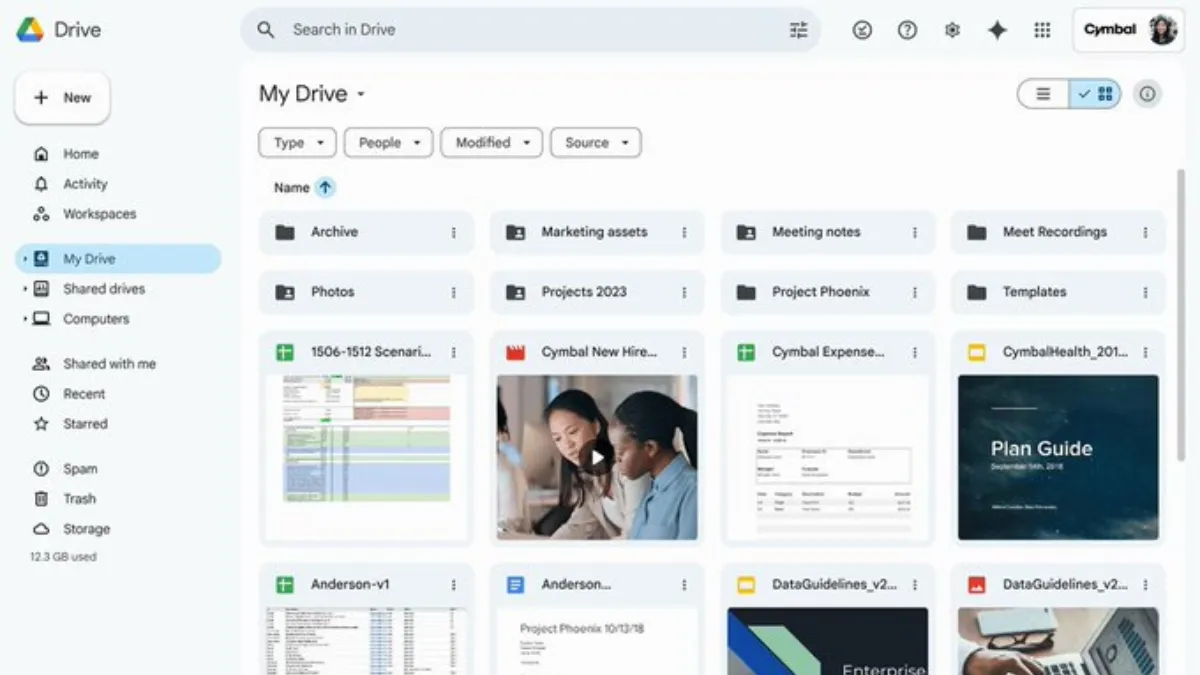This screenshot has width=1200, height=675.
Task: Click the vertical scrollbar of file list
Action: coord(1182,300)
